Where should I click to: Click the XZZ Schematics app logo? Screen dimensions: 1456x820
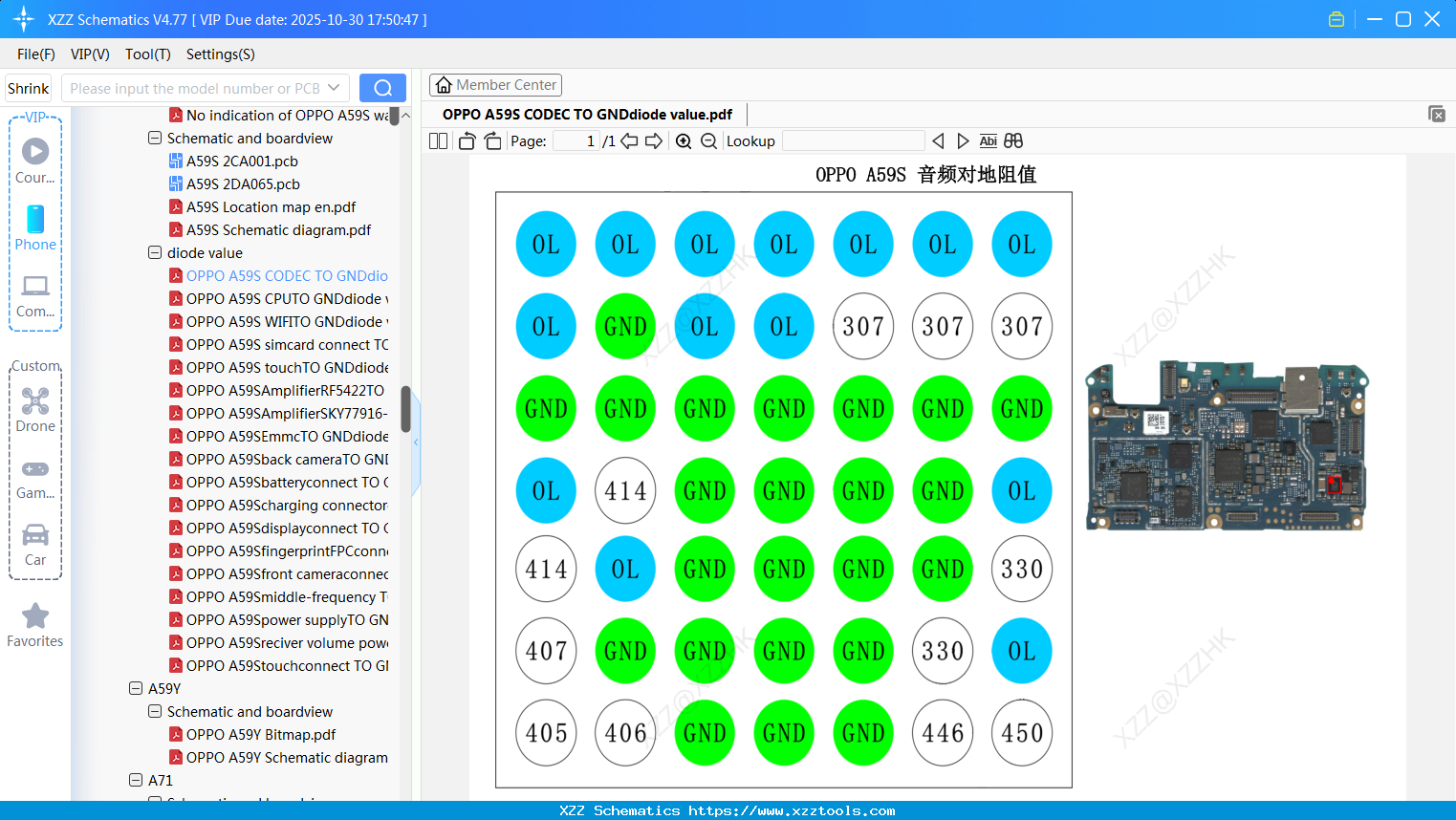point(24,19)
